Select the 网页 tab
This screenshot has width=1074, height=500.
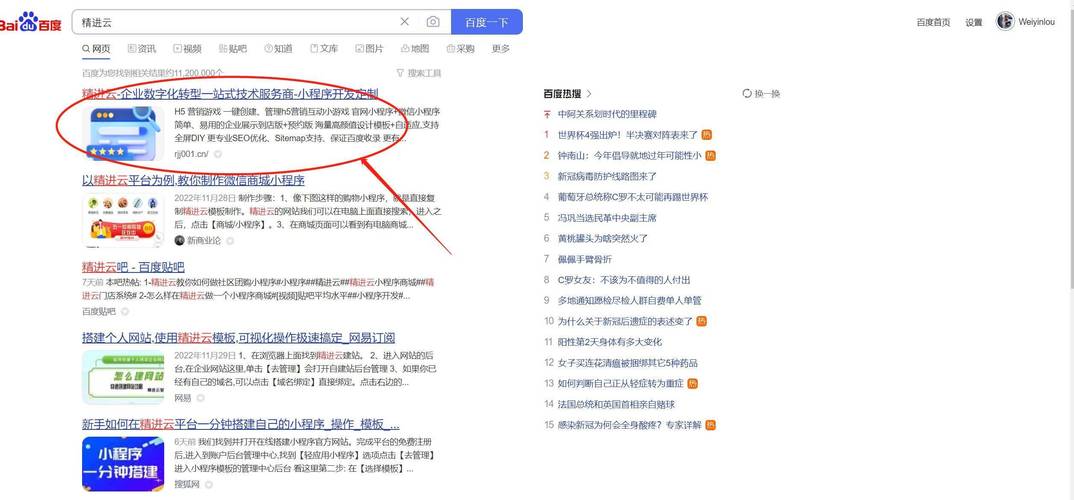coord(96,49)
